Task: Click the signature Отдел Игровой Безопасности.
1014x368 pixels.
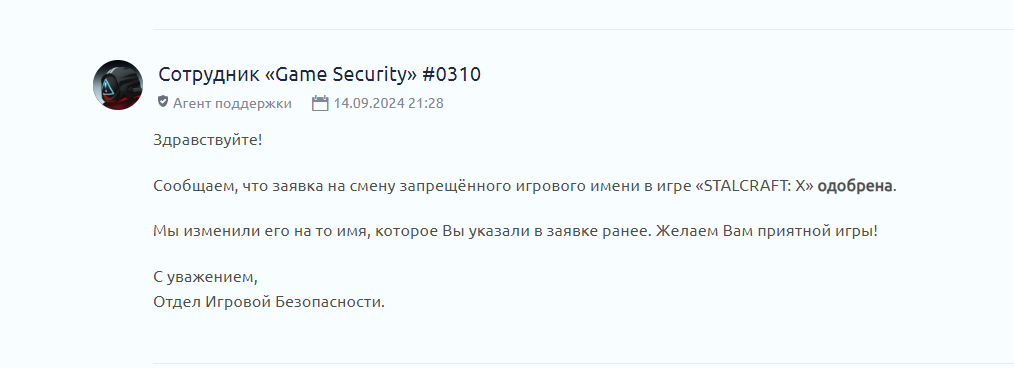Action: pos(269,301)
